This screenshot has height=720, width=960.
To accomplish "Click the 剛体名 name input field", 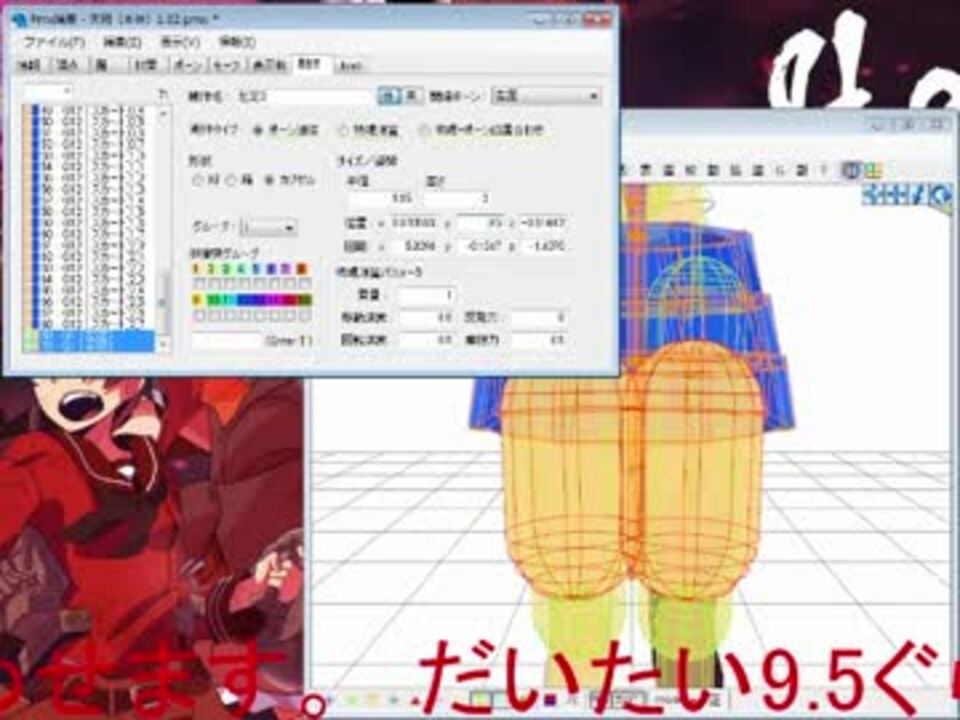I will (302, 96).
